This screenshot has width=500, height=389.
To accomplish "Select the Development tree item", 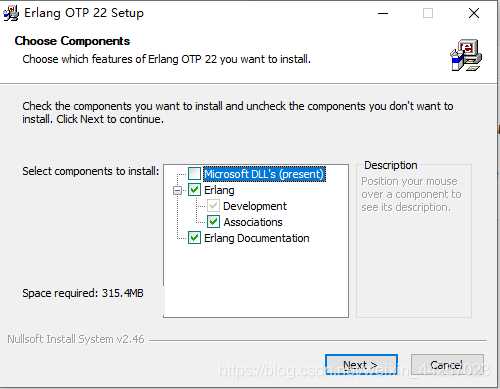I will pyautogui.click(x=255, y=206).
